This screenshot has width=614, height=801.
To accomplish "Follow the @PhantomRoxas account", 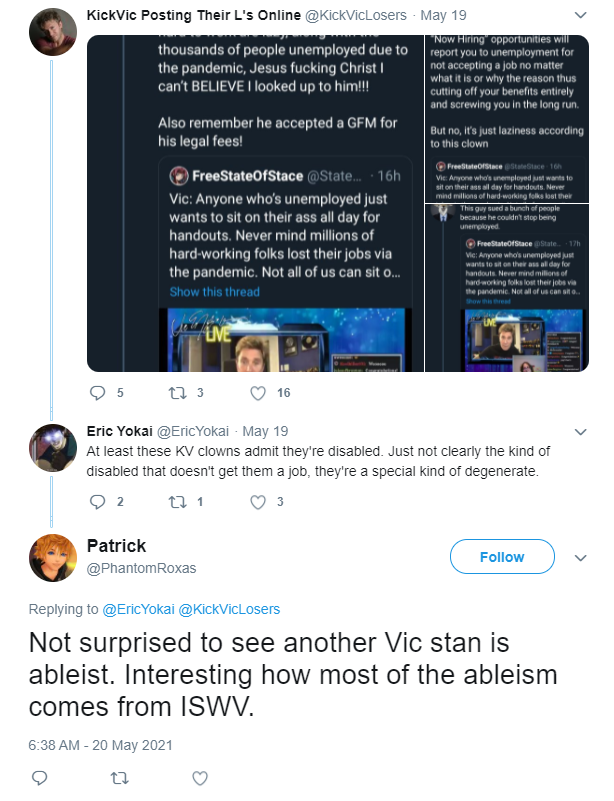I will (502, 557).
